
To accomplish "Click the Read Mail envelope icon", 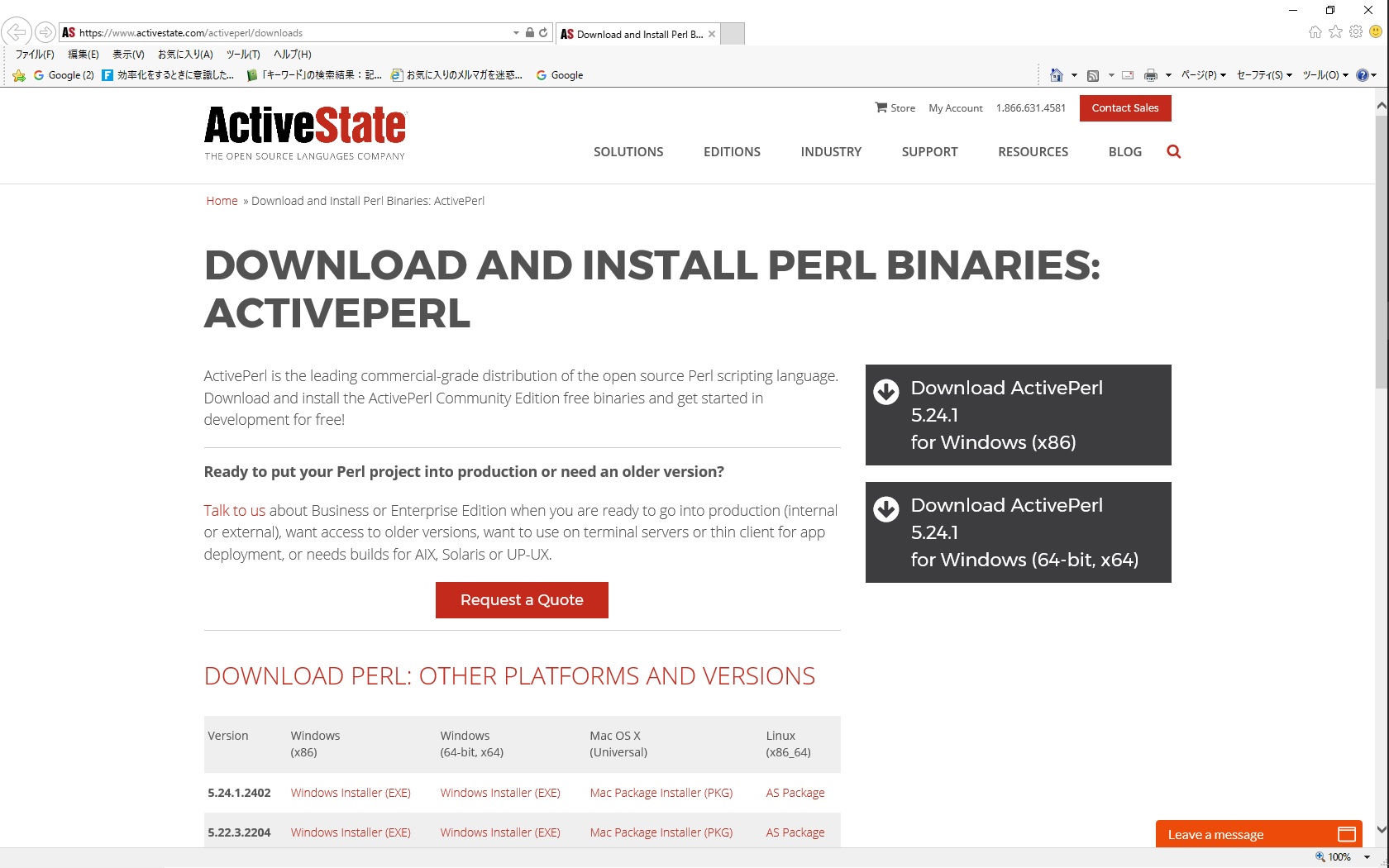I will tap(1128, 75).
